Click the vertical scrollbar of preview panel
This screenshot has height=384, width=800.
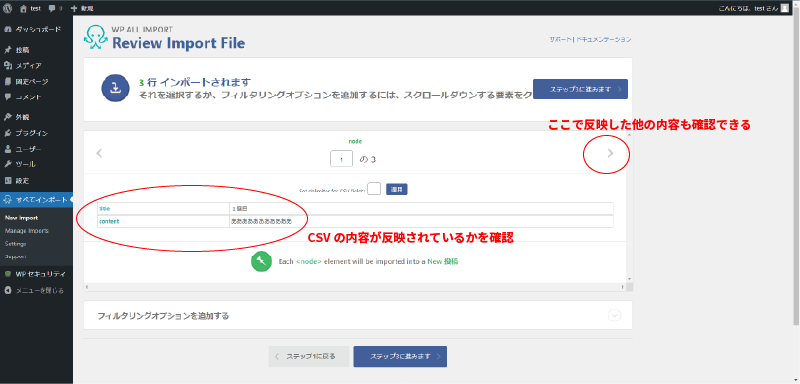(x=630, y=207)
